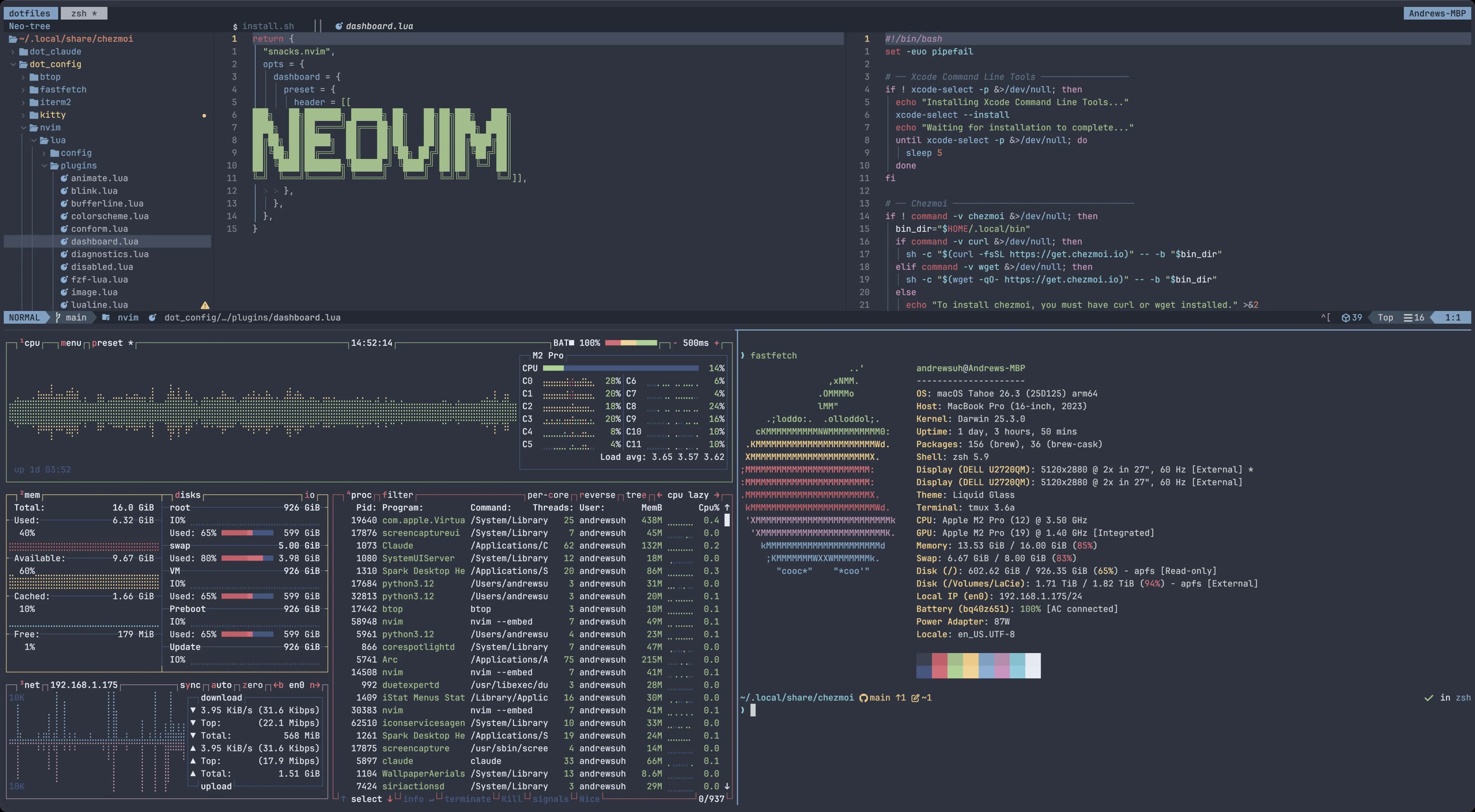Click the diagnostics count icon showing 39
This screenshot has width=1475, height=812.
pyautogui.click(x=1347, y=318)
